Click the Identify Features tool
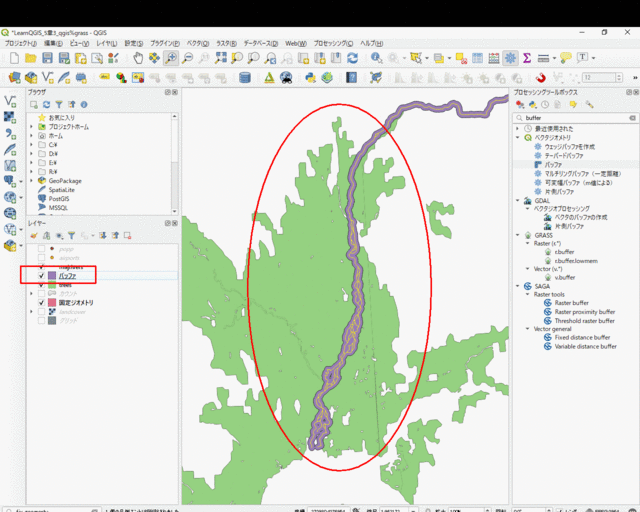 point(376,59)
